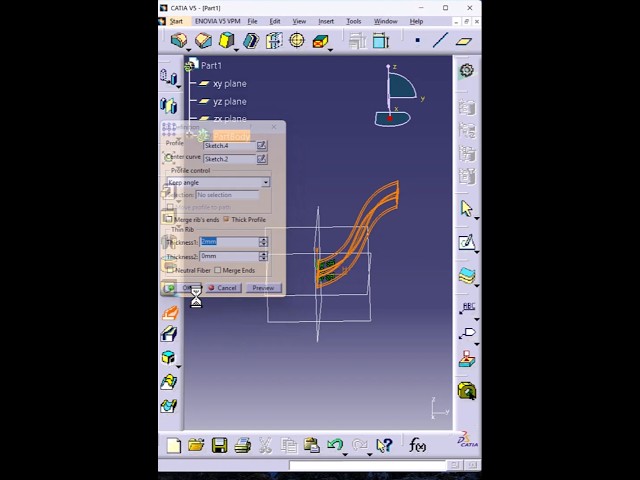The height and width of the screenshot is (480, 640).
Task: Create a point with Point tool
Action: pyautogui.click(x=417, y=40)
